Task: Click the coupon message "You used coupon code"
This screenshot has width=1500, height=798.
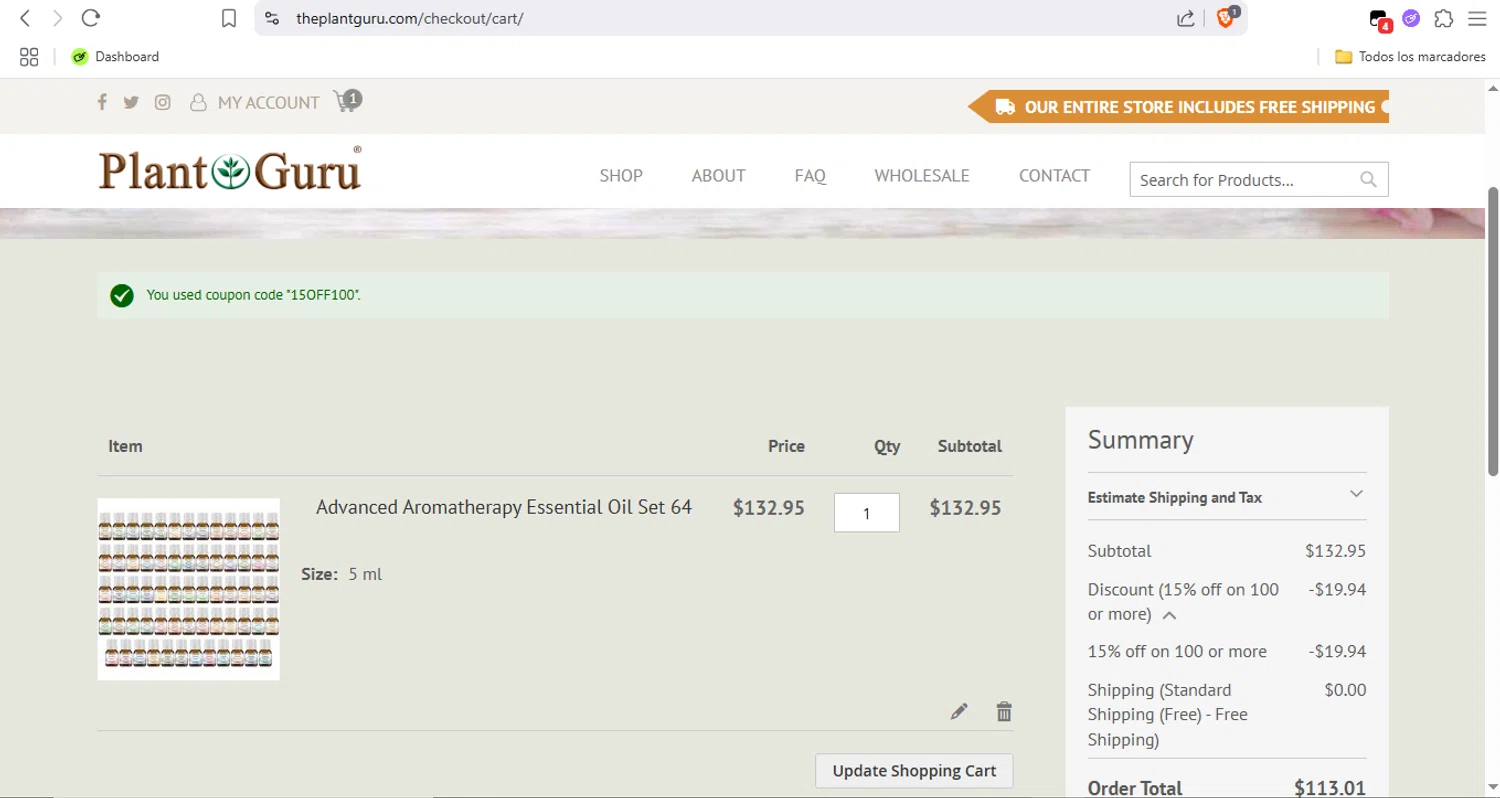Action: click(x=253, y=295)
